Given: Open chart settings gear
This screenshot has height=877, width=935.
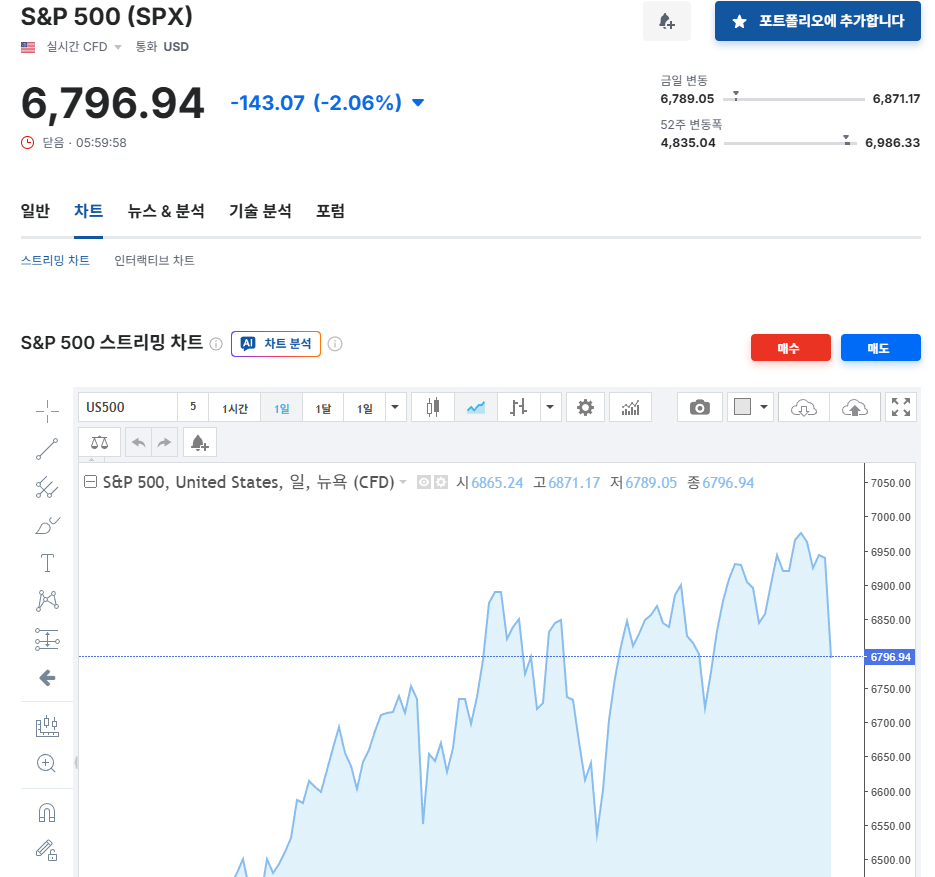Looking at the screenshot, I should [x=585, y=408].
